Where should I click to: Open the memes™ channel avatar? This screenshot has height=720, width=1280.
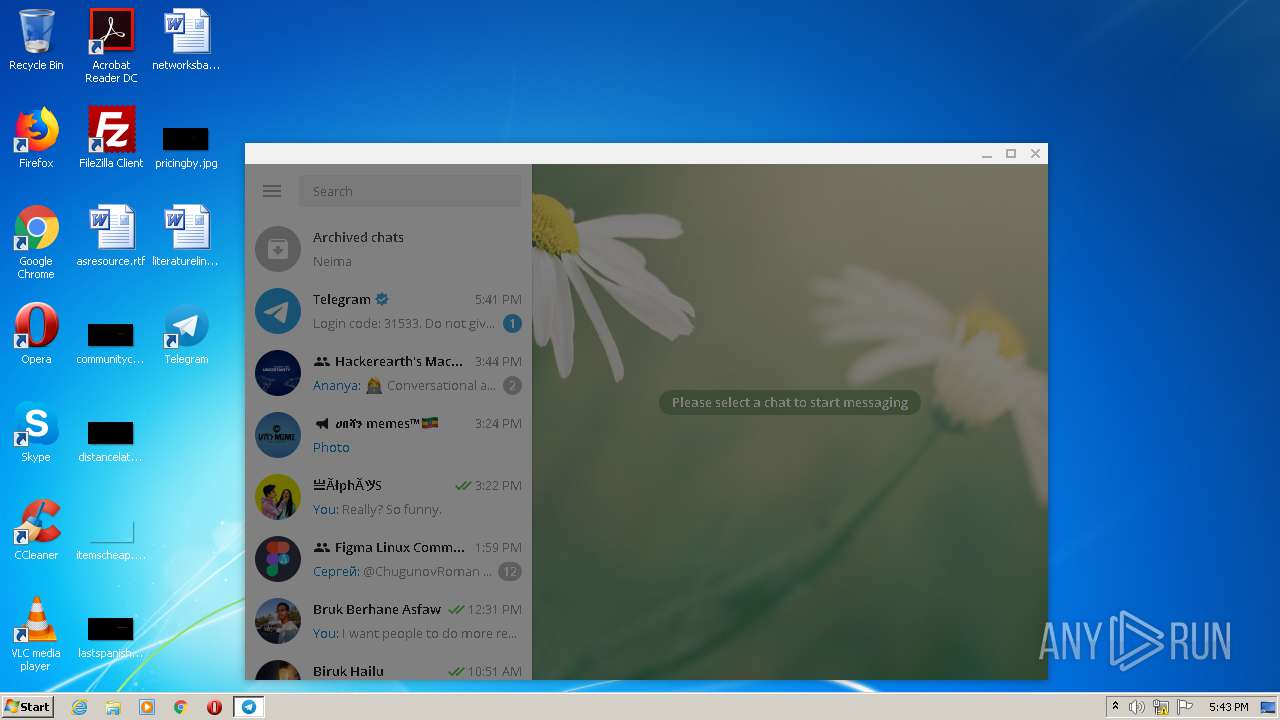click(x=278, y=435)
